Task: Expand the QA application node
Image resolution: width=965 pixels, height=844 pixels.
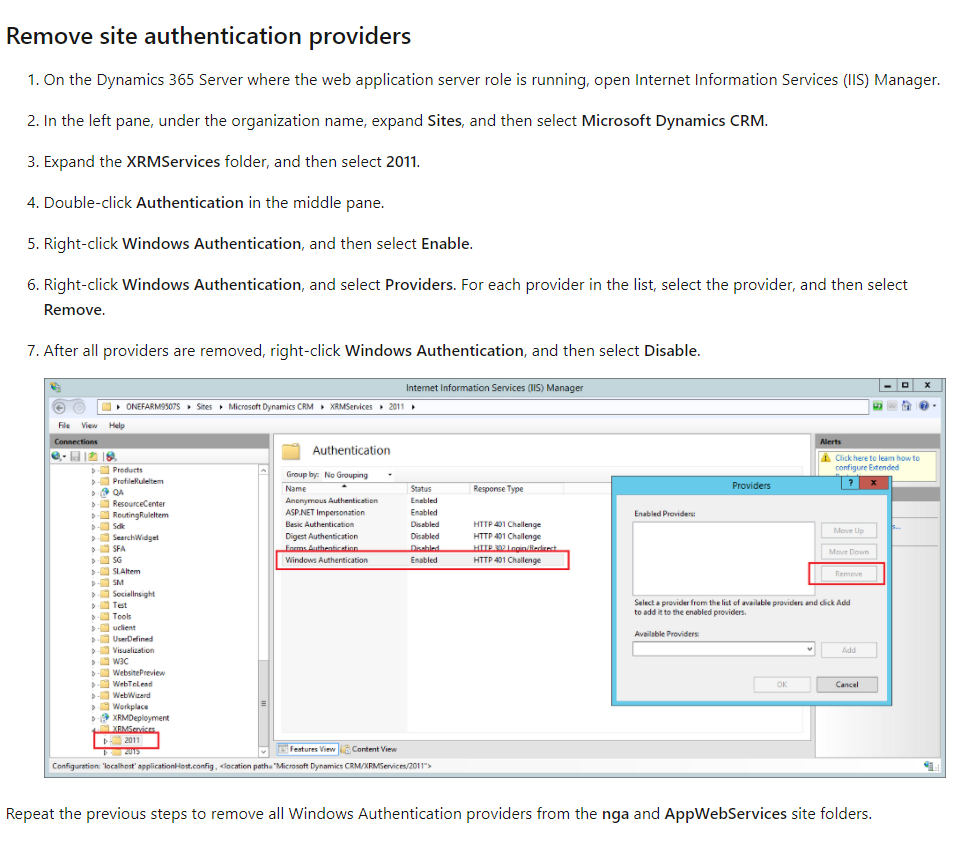Action: 94,492
